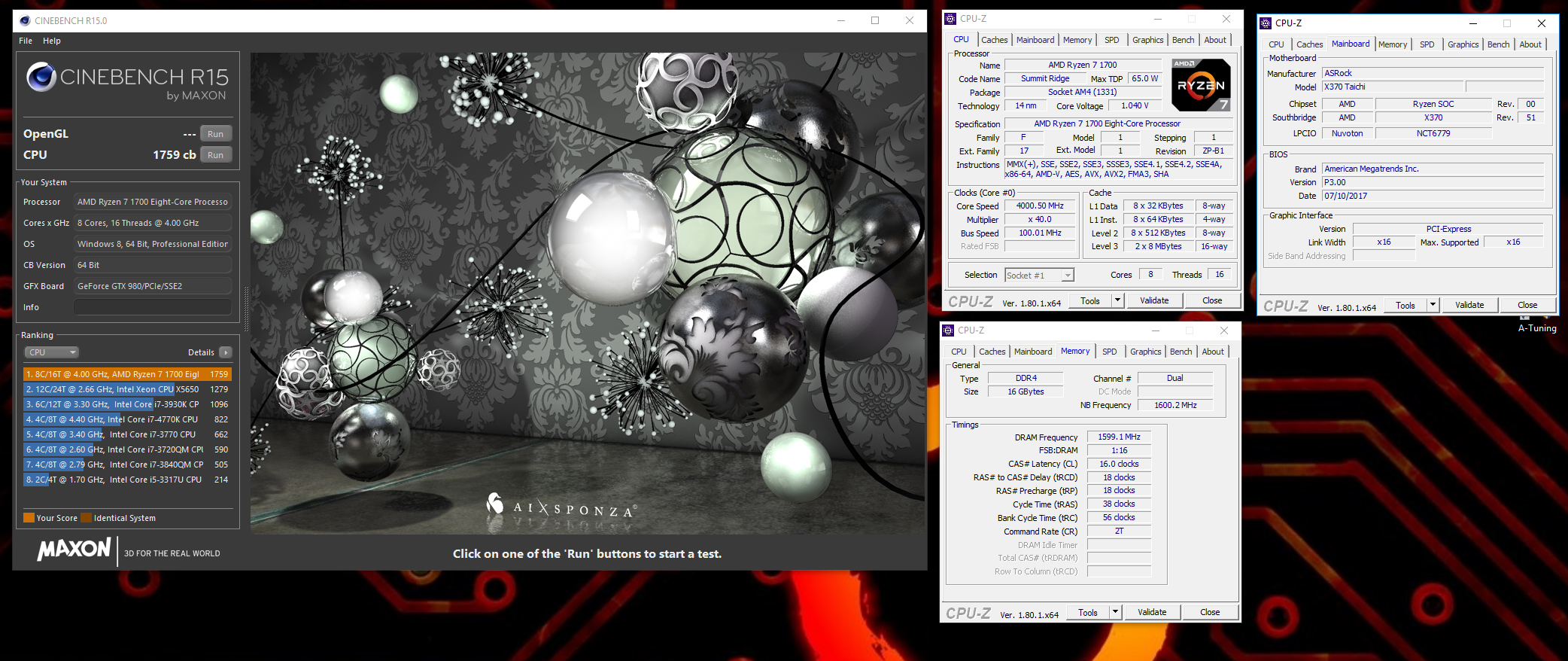
Task: Select ranking row Intel Core i7-3930K
Action: click(x=127, y=404)
